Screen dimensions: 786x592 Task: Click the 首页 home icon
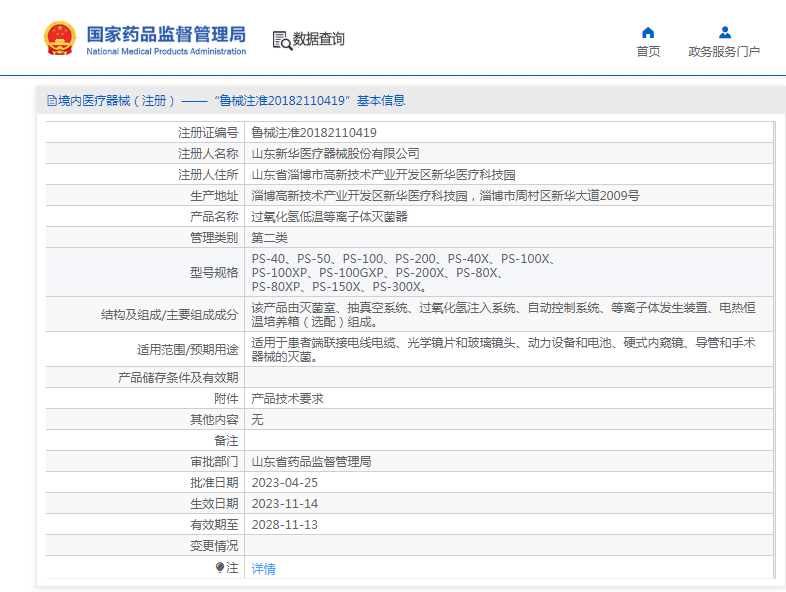pos(648,33)
